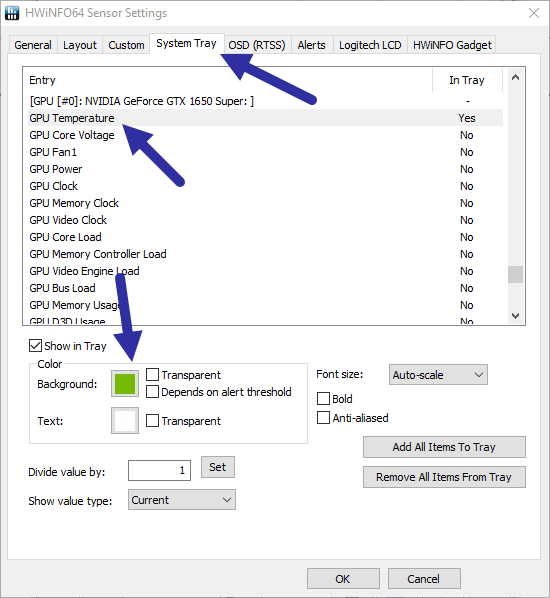Select the GPU Core Load entry
This screenshot has height=598, width=550.
pyautogui.click(x=265, y=237)
